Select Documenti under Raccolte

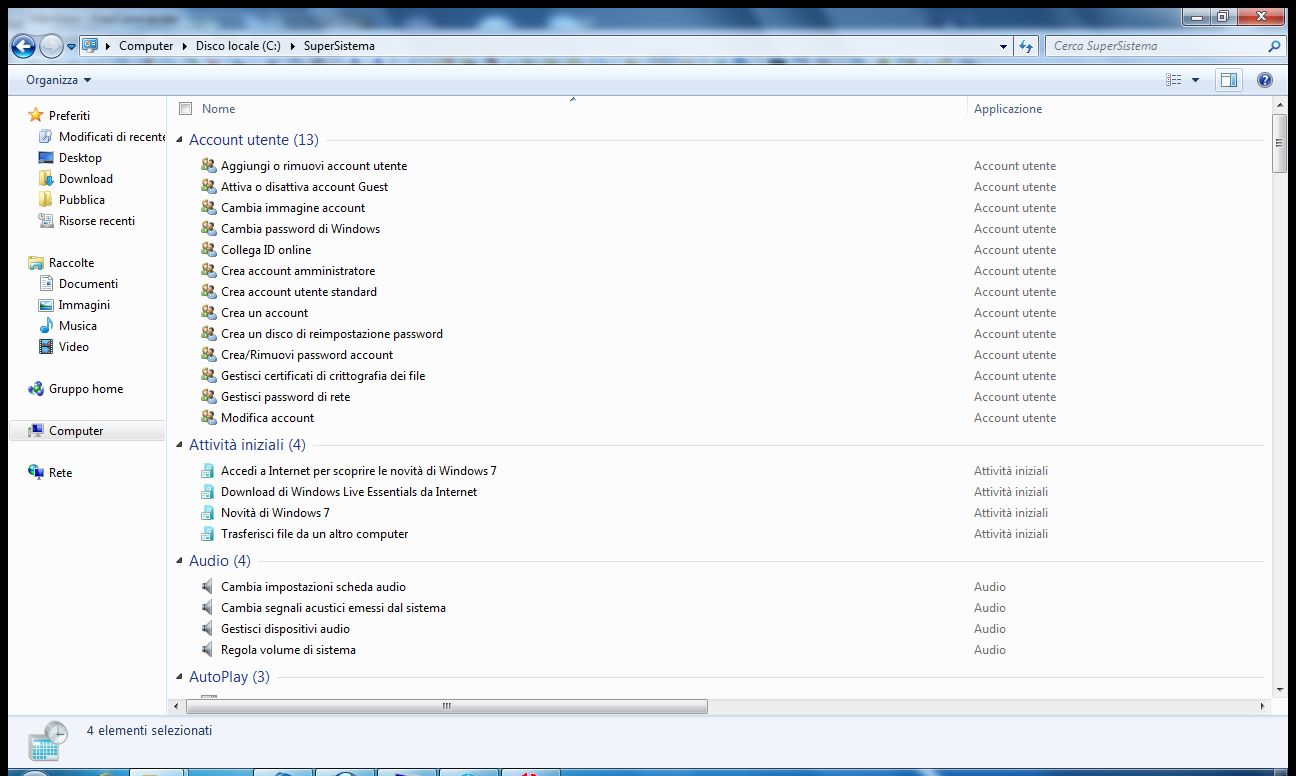88,284
